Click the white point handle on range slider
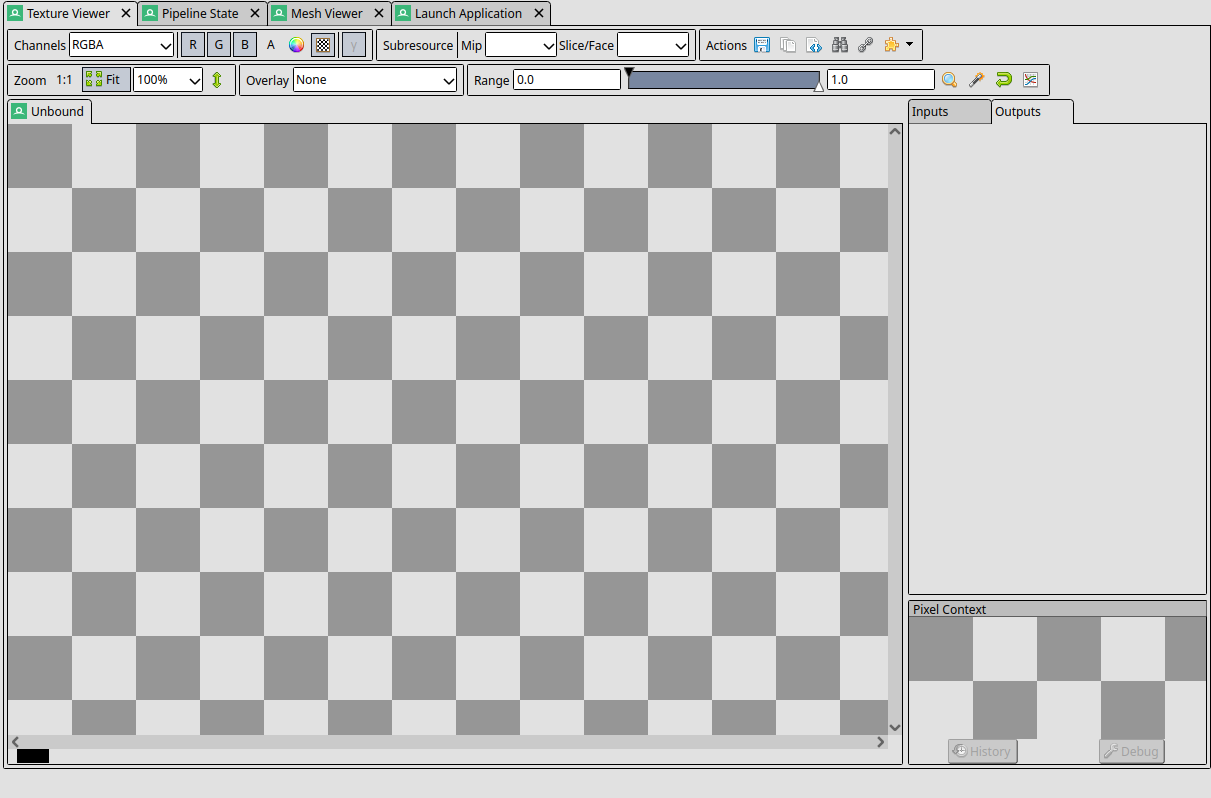 click(x=819, y=88)
